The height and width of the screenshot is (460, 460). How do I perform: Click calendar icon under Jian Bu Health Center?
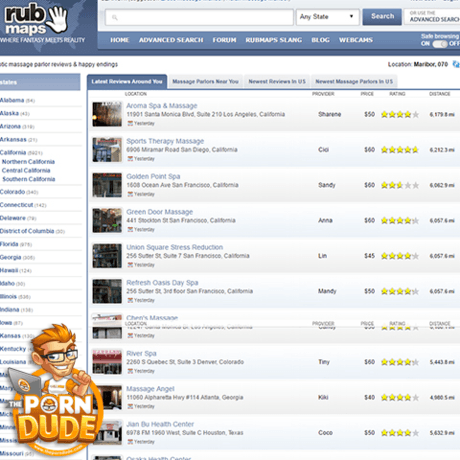(130, 442)
